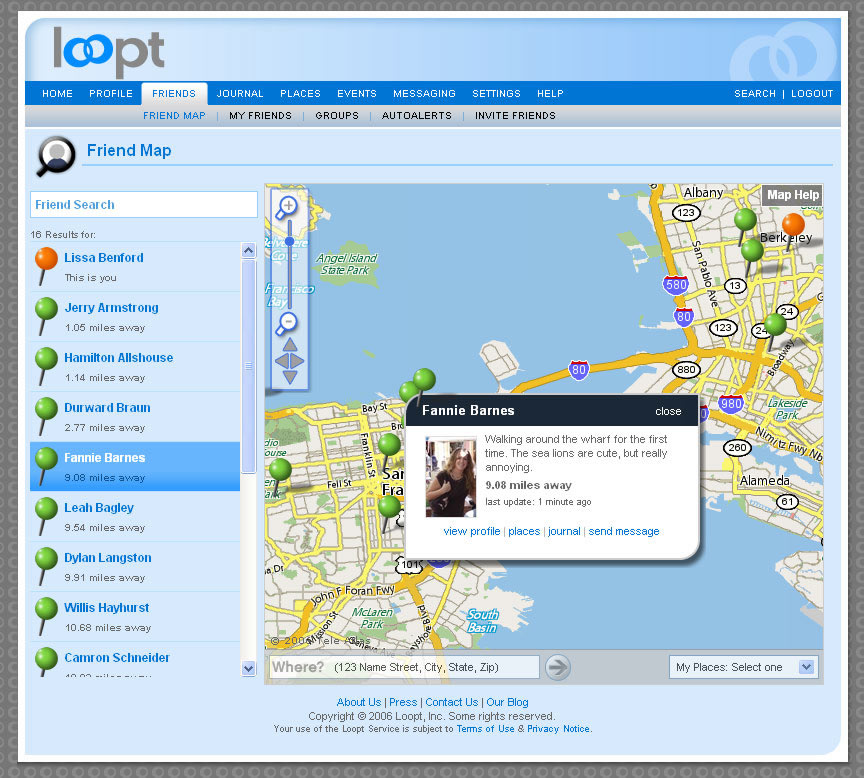Open the Invite Friends subtab
This screenshot has height=778, width=864.
point(515,116)
